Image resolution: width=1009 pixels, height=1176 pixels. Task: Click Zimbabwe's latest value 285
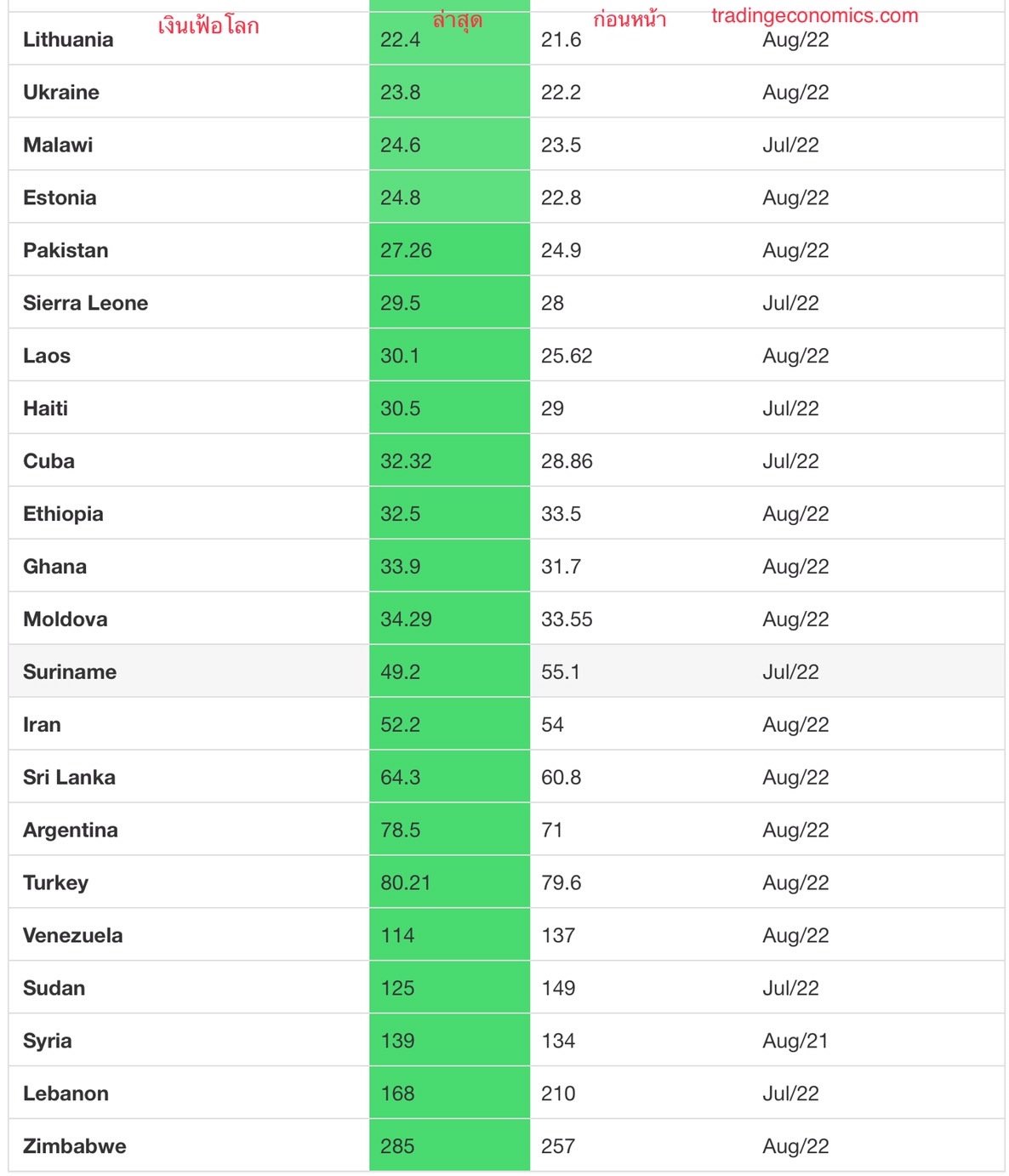click(397, 1148)
